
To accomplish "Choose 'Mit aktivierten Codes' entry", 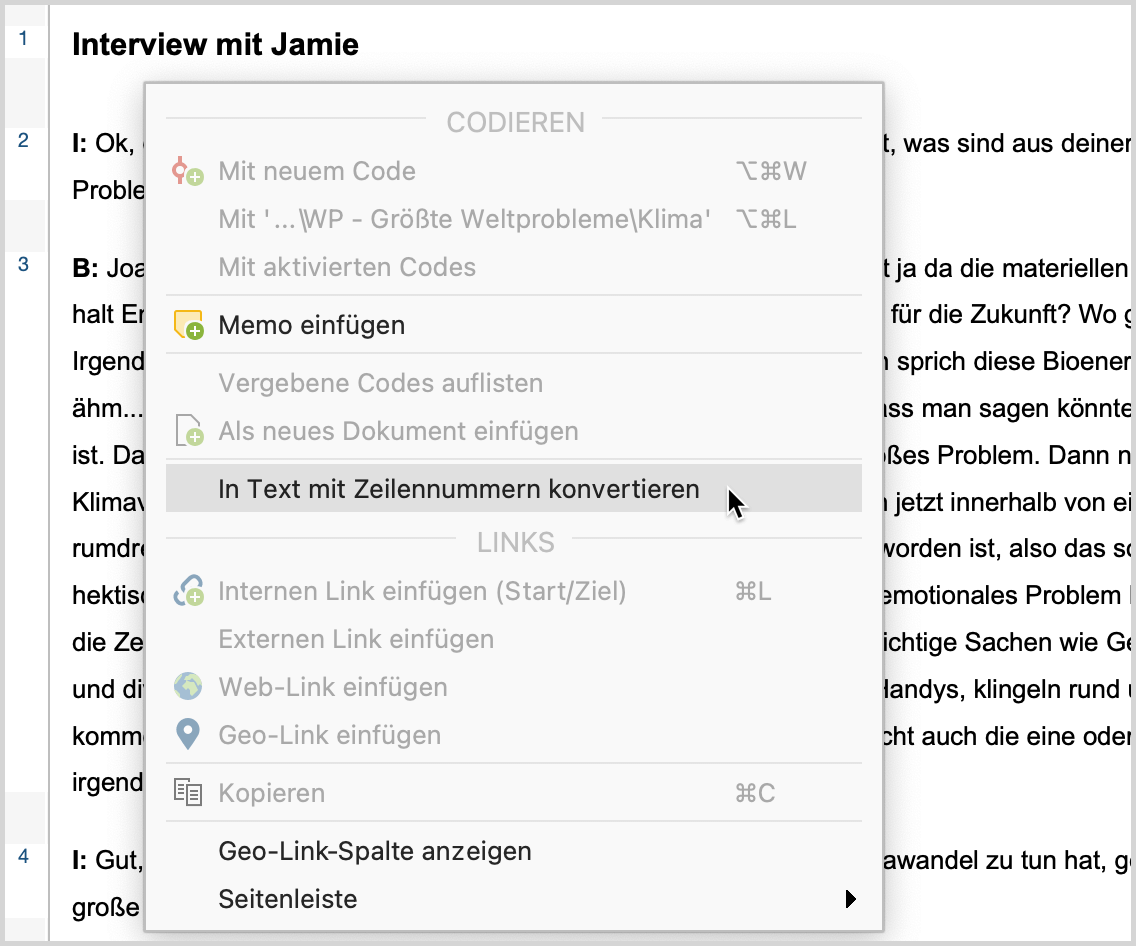I will pyautogui.click(x=346, y=267).
